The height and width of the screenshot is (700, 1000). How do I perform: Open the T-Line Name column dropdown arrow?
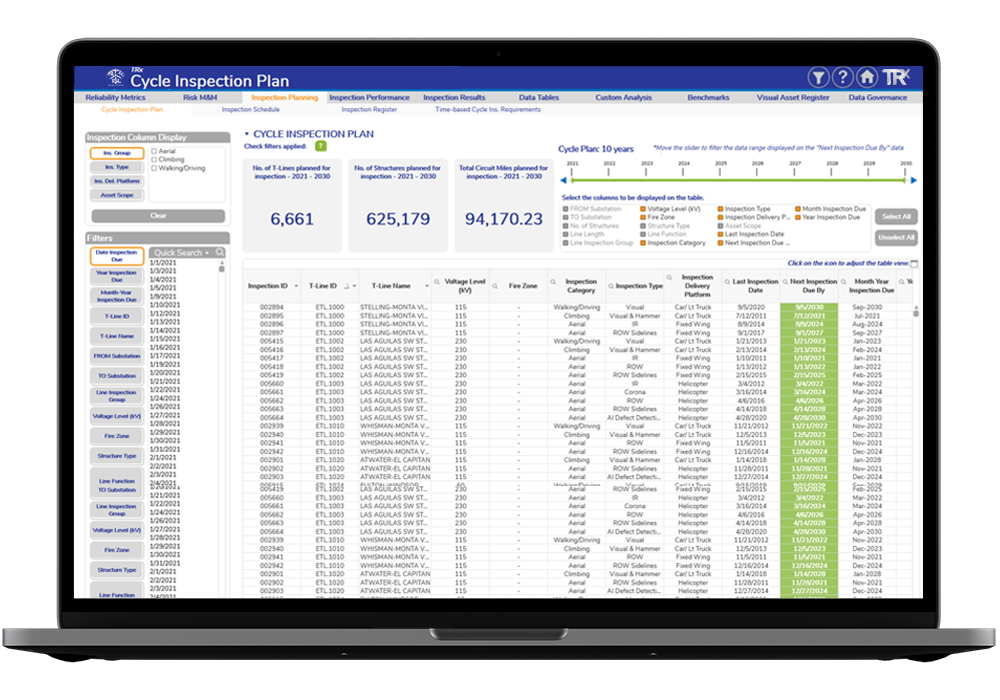pyautogui.click(x=427, y=286)
